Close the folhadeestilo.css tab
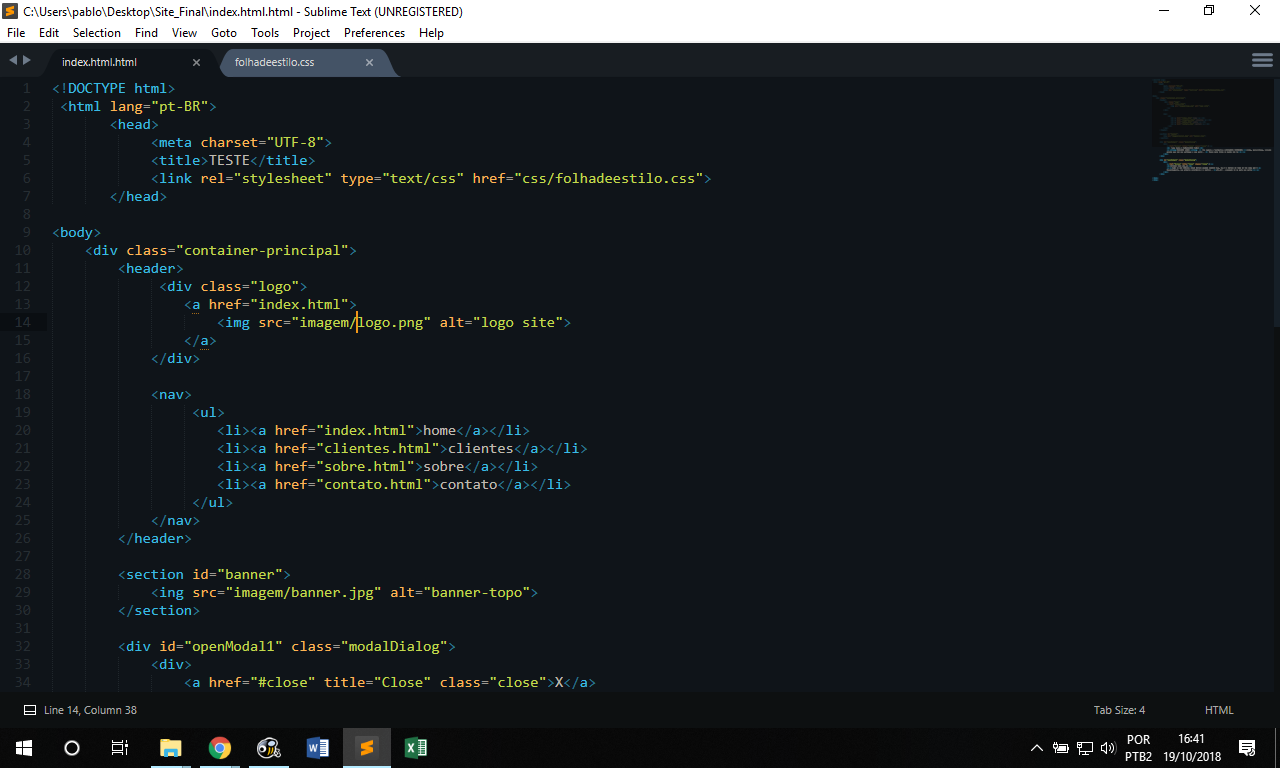The width and height of the screenshot is (1280, 768). (x=369, y=62)
